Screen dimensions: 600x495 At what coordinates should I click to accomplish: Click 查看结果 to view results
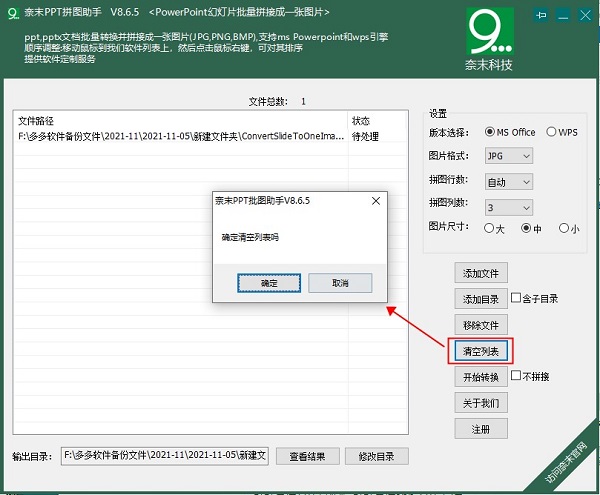pos(308,456)
